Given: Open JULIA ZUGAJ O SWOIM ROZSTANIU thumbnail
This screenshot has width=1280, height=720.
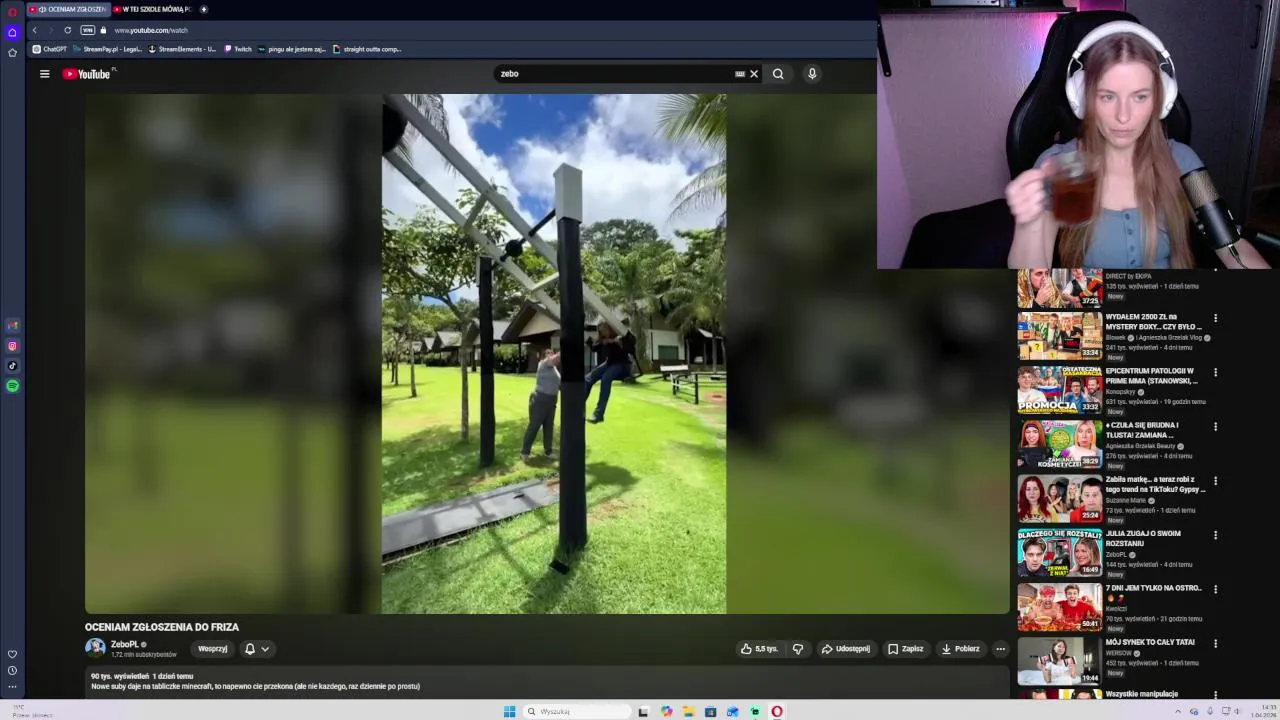Looking at the screenshot, I should (x=1059, y=553).
